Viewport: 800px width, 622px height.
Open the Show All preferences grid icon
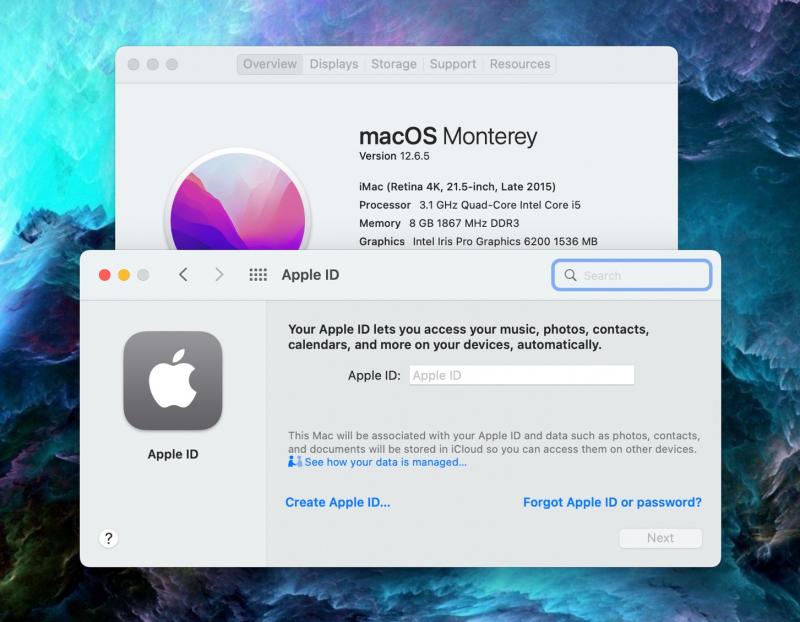(258, 275)
